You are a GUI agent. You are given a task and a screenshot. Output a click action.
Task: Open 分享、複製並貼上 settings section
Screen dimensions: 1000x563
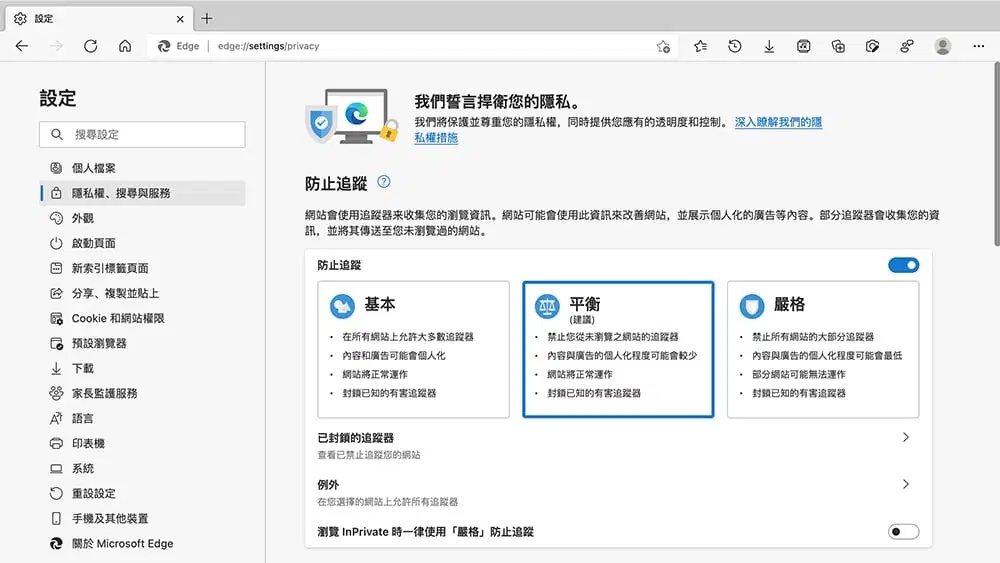[x=142, y=293]
